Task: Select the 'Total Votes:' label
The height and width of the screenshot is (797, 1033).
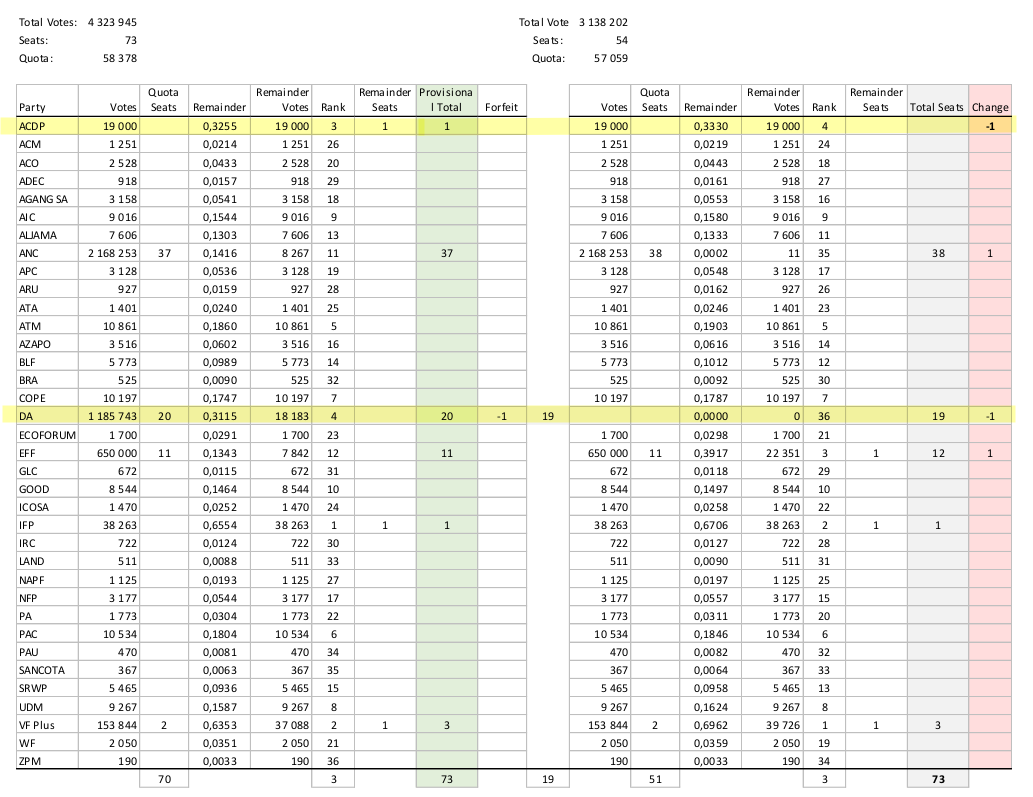Action: pyautogui.click(x=48, y=22)
